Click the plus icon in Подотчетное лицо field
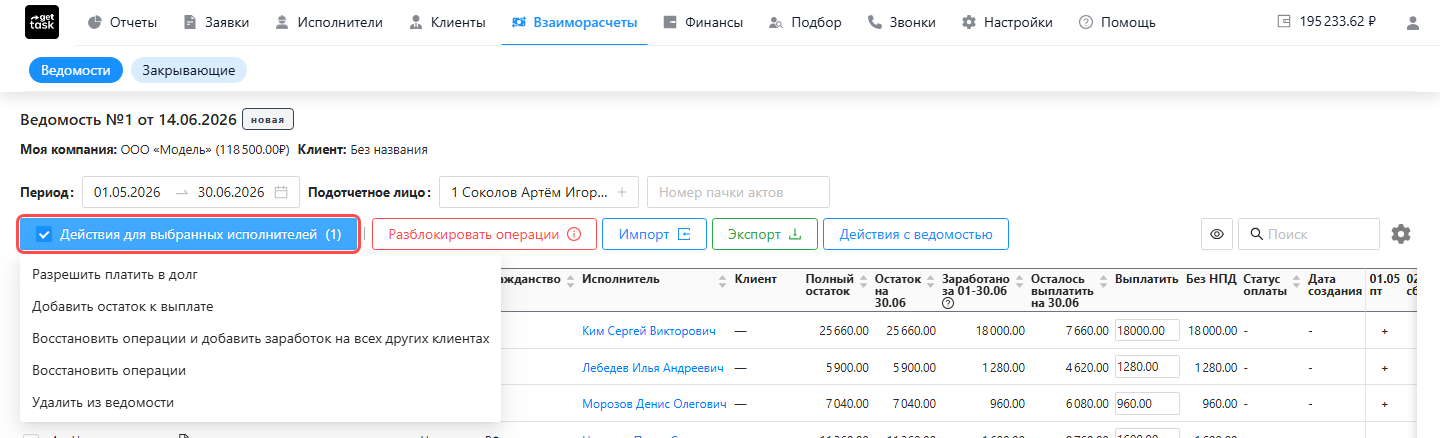This screenshot has width=1440, height=438. (x=621, y=192)
